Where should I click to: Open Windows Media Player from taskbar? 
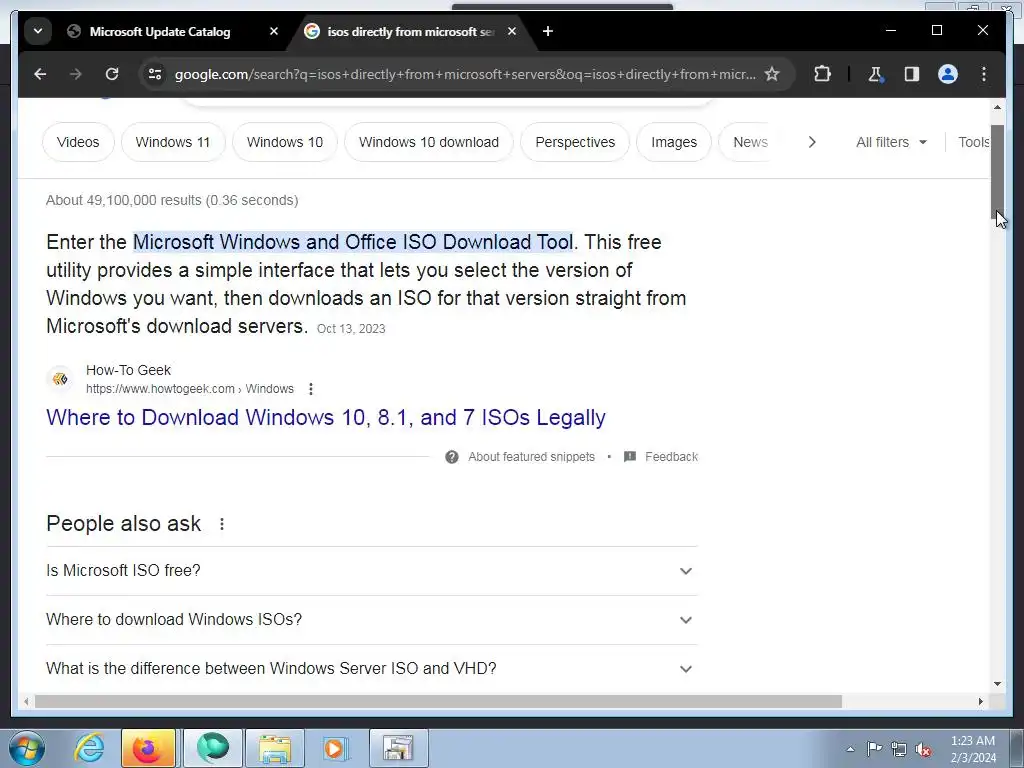point(336,748)
